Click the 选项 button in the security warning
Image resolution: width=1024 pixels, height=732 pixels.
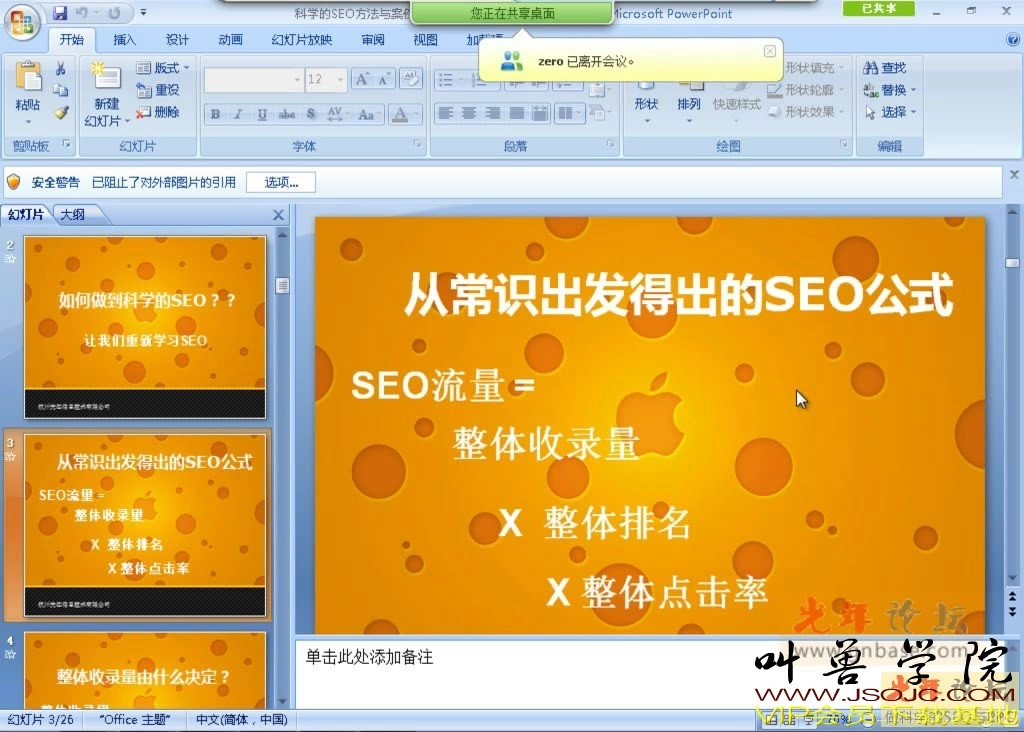click(280, 182)
